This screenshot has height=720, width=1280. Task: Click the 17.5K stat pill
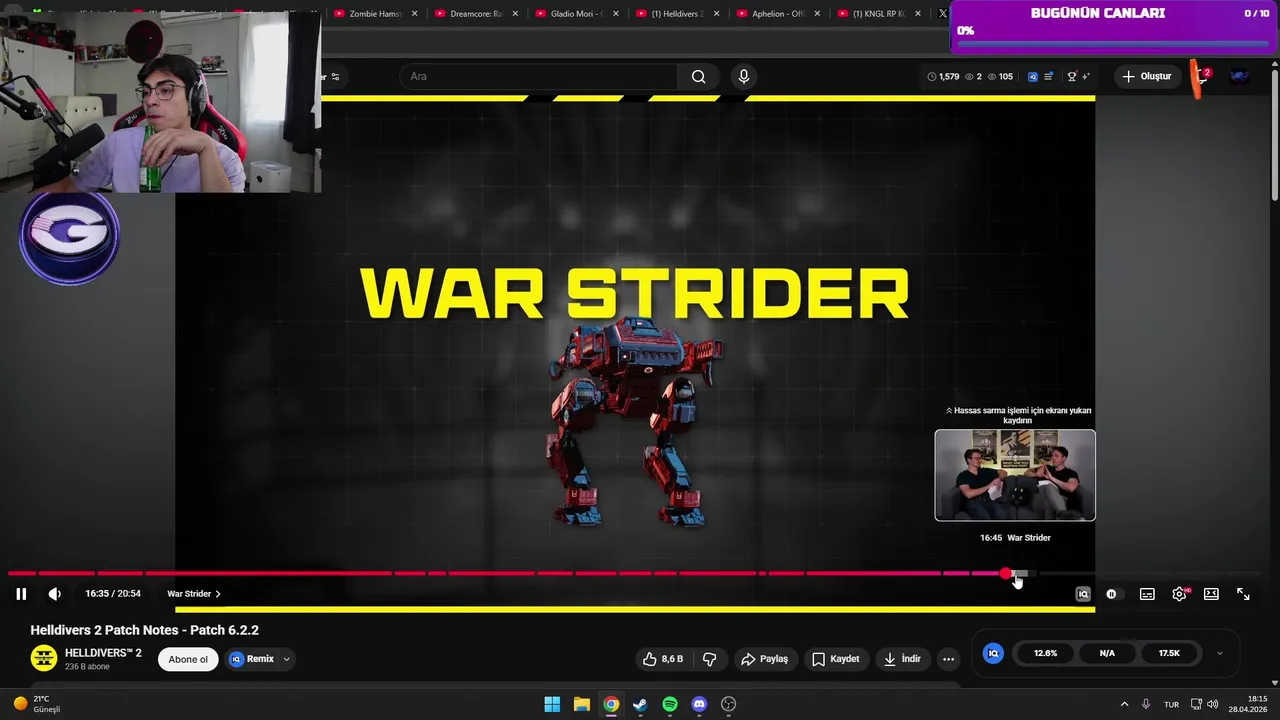click(1169, 653)
